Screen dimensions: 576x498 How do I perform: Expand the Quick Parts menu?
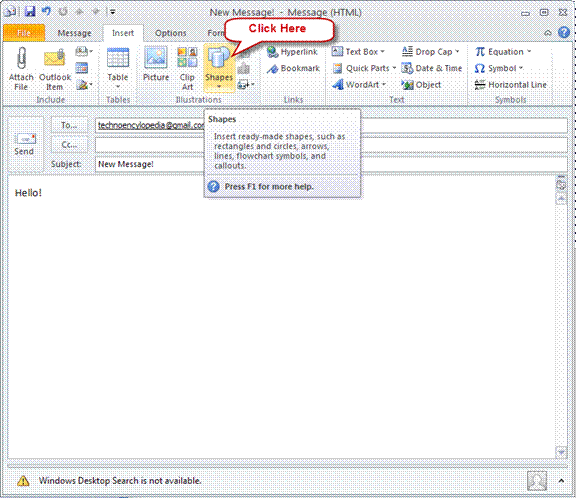394,68
